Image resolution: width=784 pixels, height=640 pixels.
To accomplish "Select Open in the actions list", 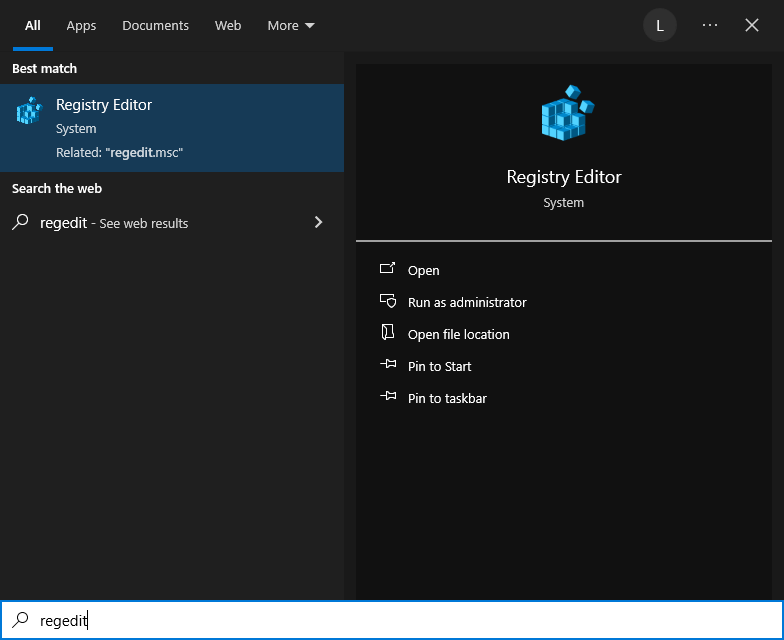I will point(424,270).
